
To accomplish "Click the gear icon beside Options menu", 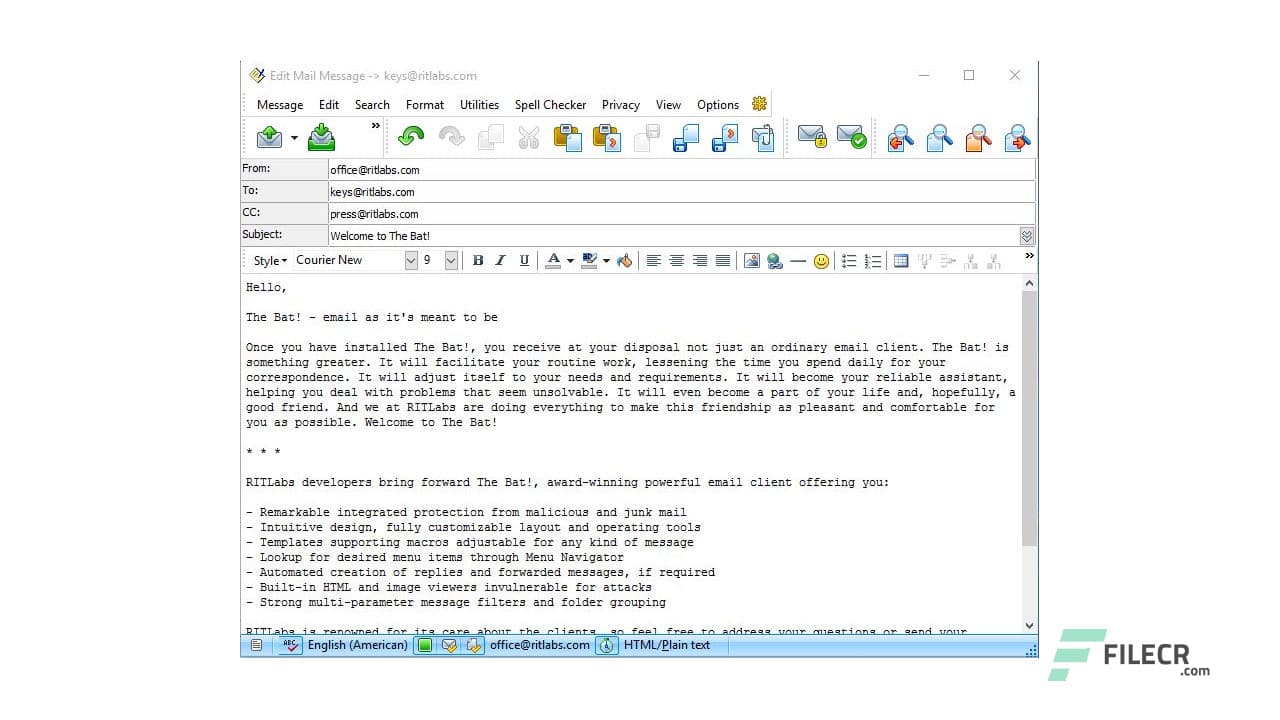I will (759, 103).
